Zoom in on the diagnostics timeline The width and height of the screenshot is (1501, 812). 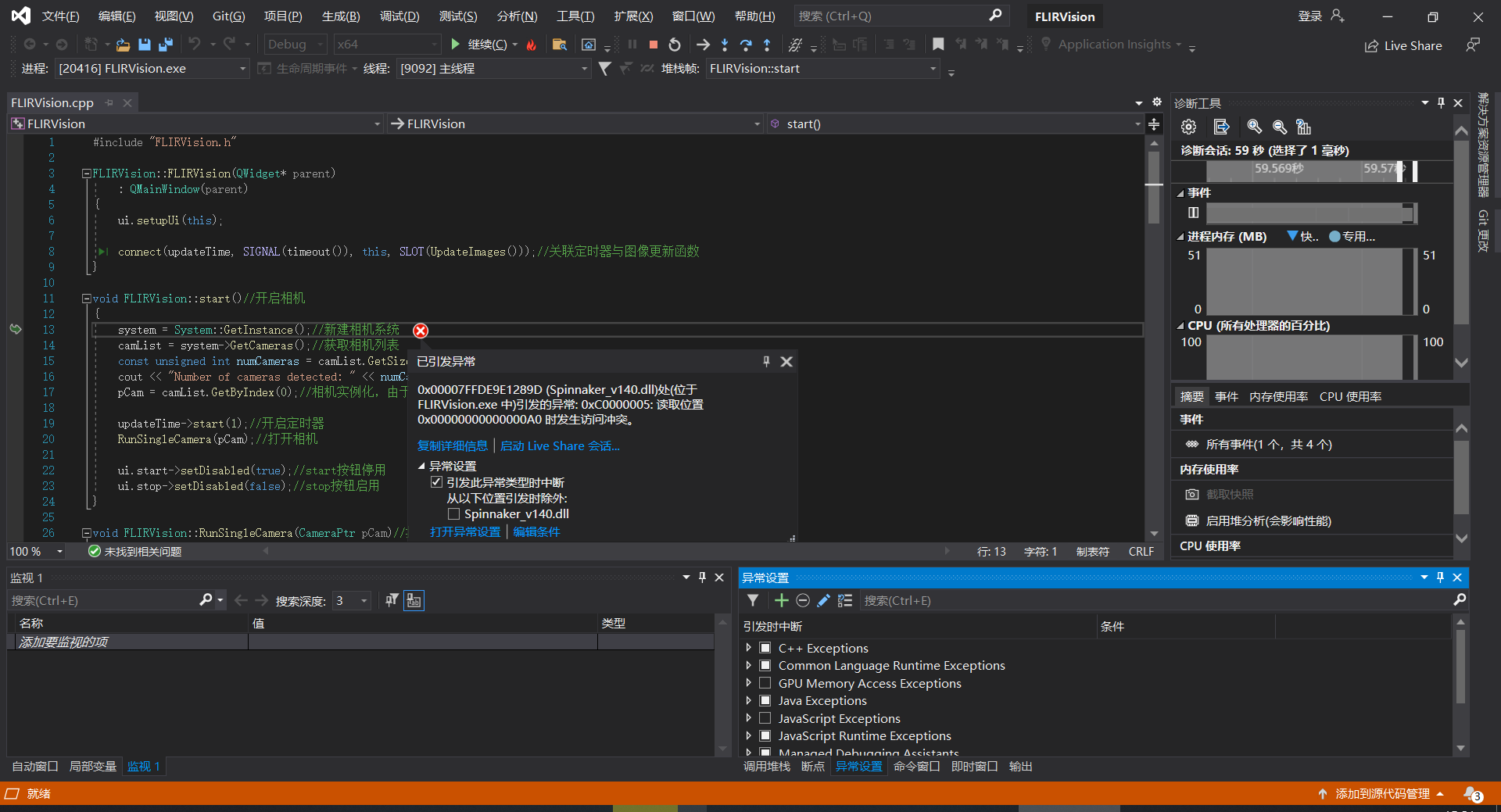(1254, 127)
